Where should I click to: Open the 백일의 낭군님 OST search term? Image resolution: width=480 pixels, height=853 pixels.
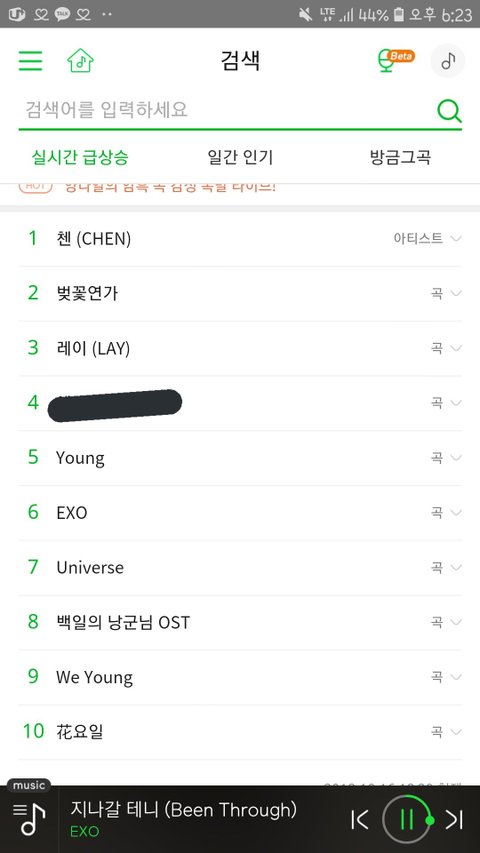coord(124,622)
